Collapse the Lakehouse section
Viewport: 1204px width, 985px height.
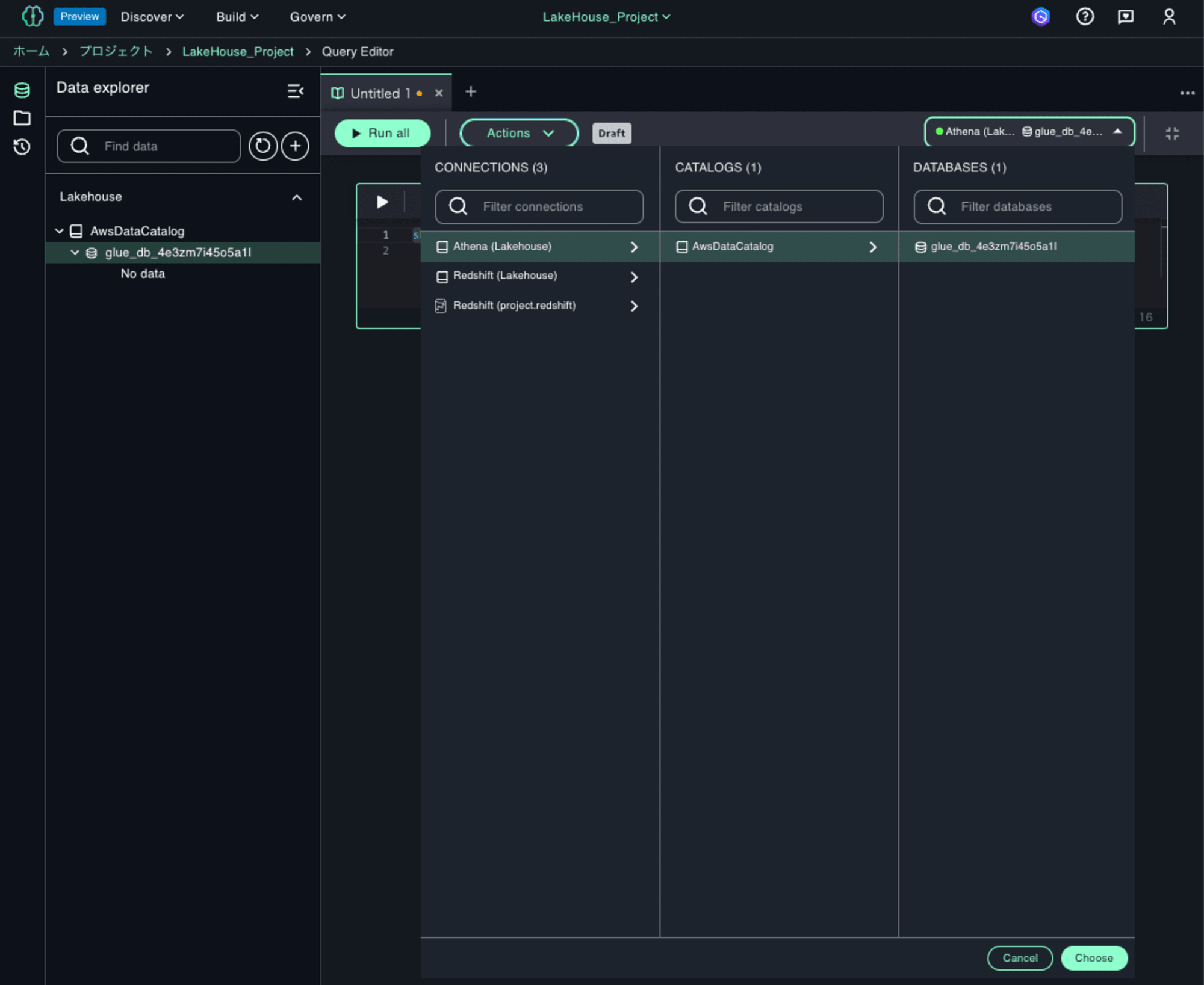tap(297, 197)
